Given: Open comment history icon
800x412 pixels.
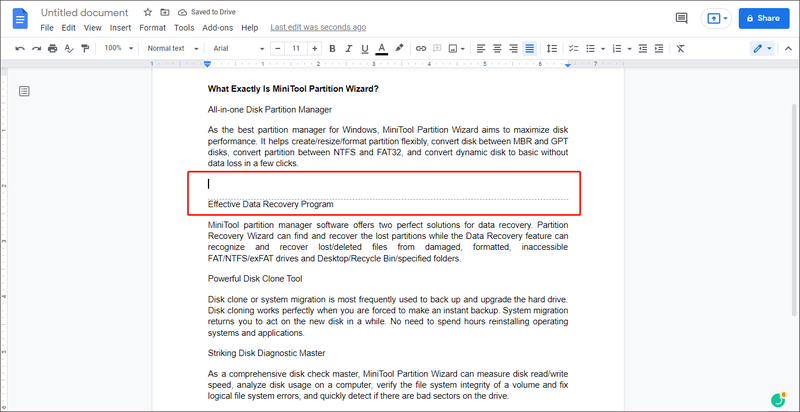Looking at the screenshot, I should tap(681, 18).
